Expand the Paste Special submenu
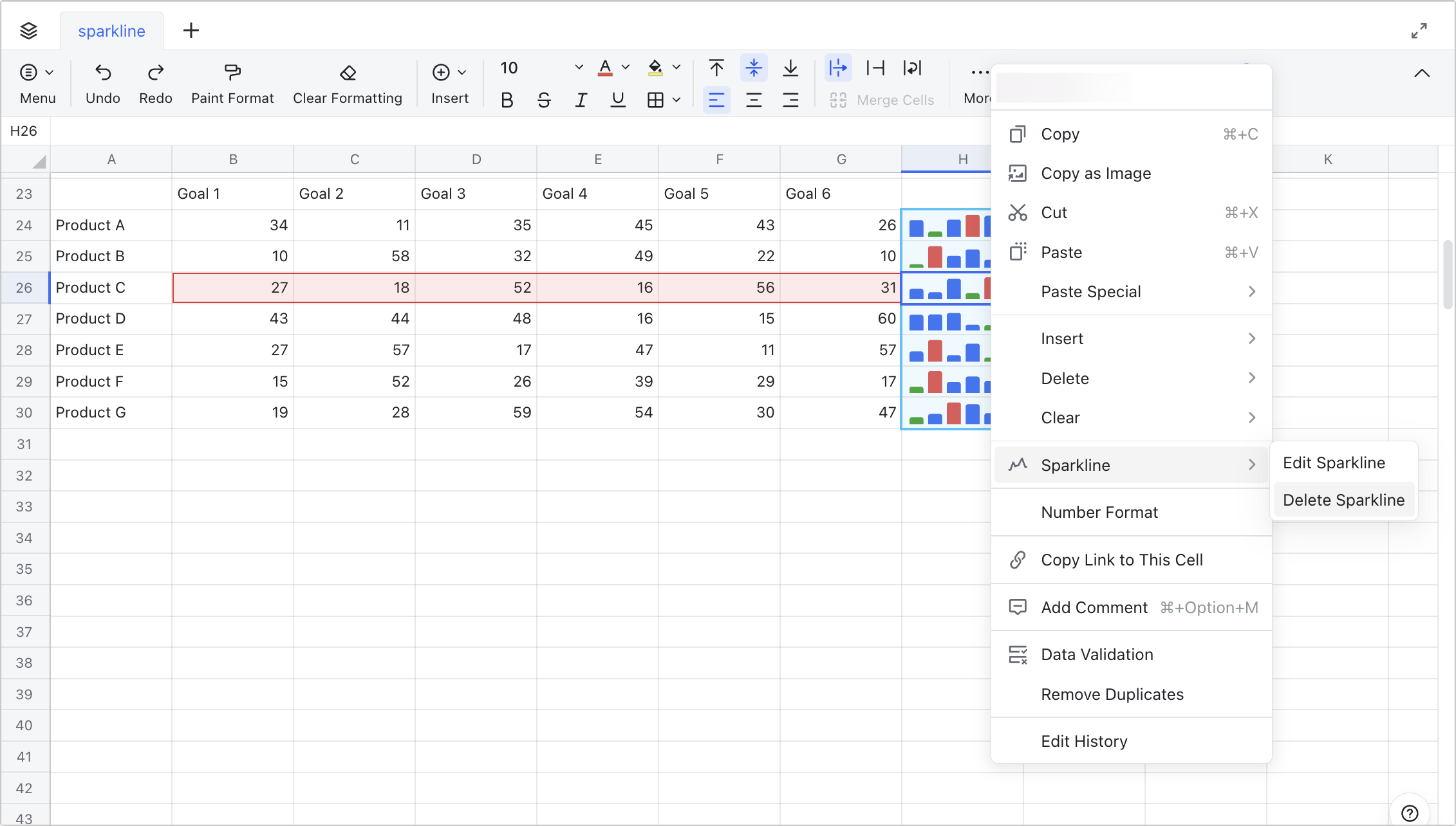Screen dimensions: 1456x826 1090,291
